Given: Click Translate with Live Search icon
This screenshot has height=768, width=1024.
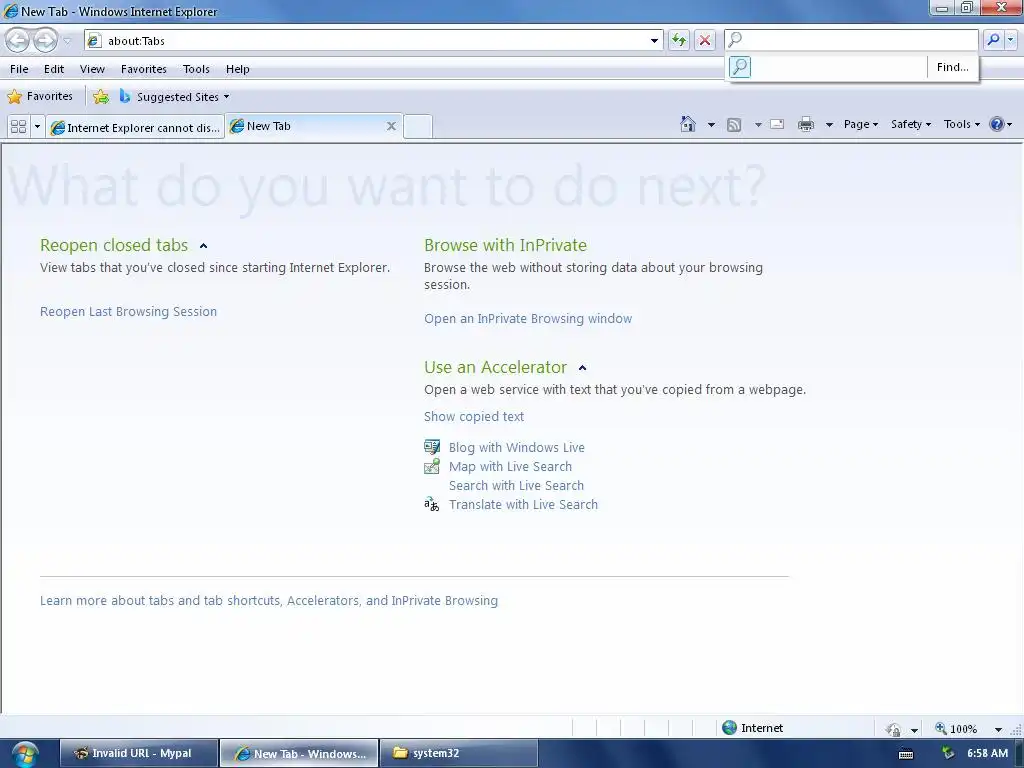Looking at the screenshot, I should click(x=432, y=504).
